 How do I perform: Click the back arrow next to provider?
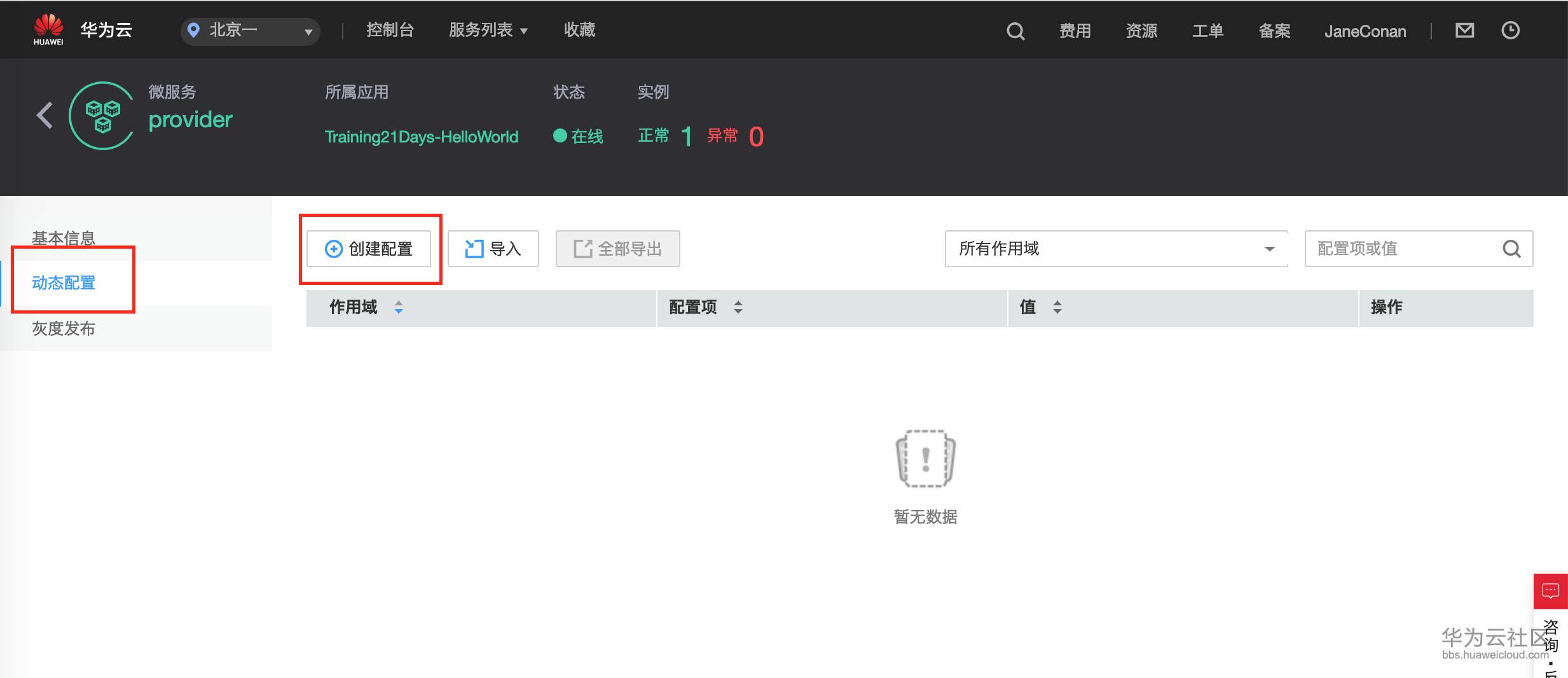(43, 116)
